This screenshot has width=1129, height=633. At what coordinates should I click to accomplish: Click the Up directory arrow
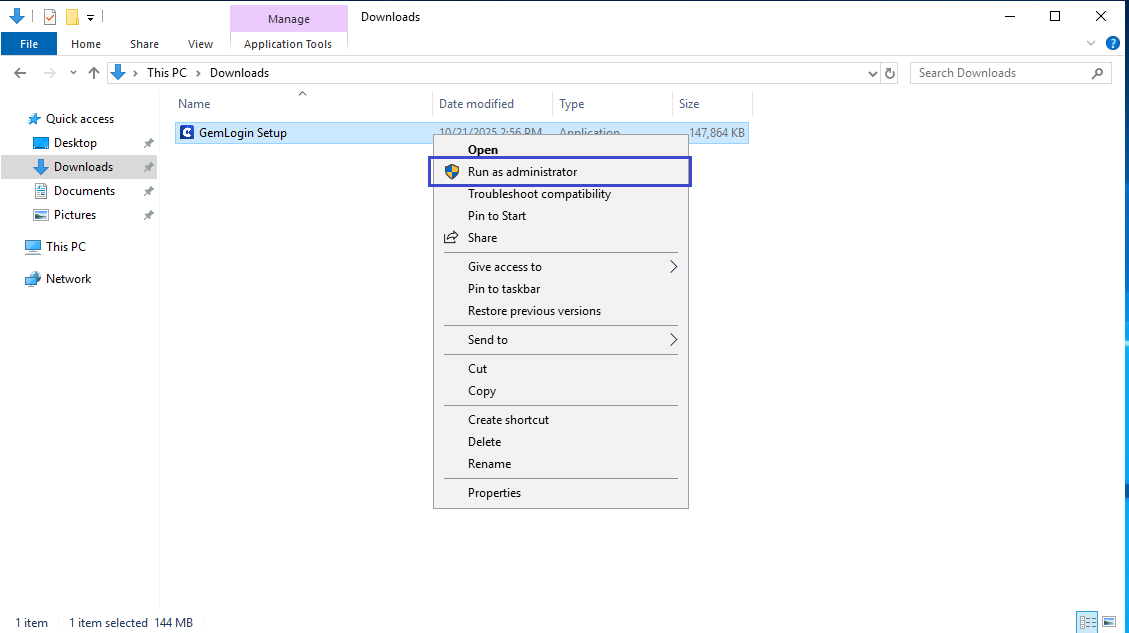[94, 73]
